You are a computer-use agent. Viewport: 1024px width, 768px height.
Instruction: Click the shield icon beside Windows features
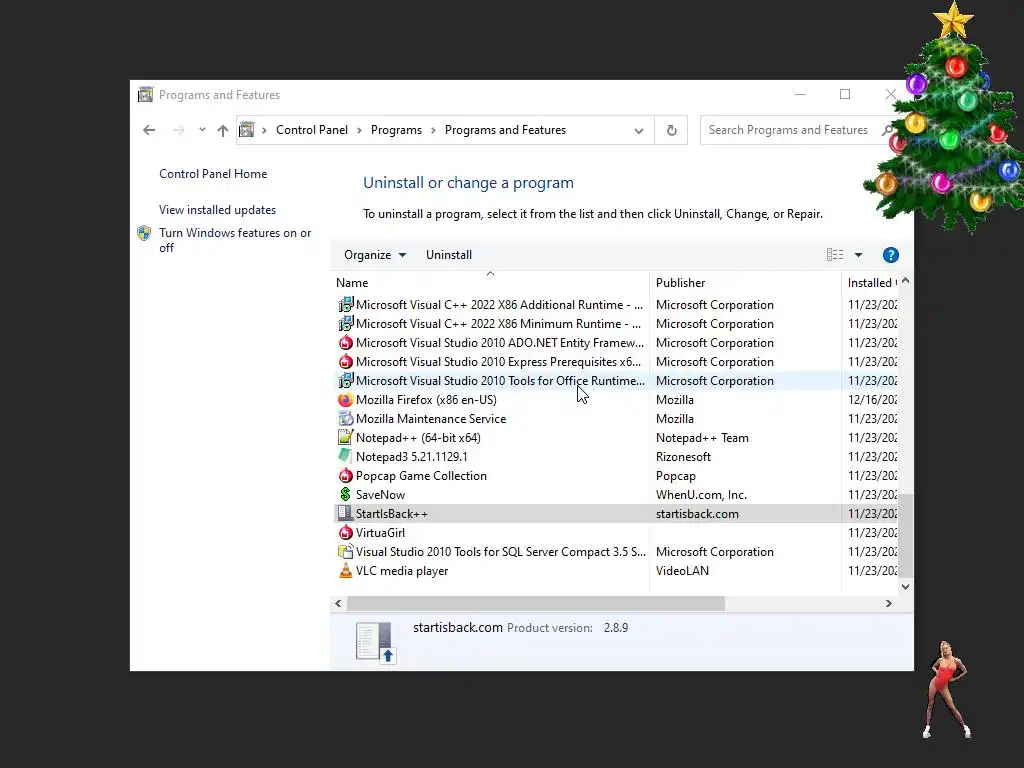pyautogui.click(x=144, y=233)
